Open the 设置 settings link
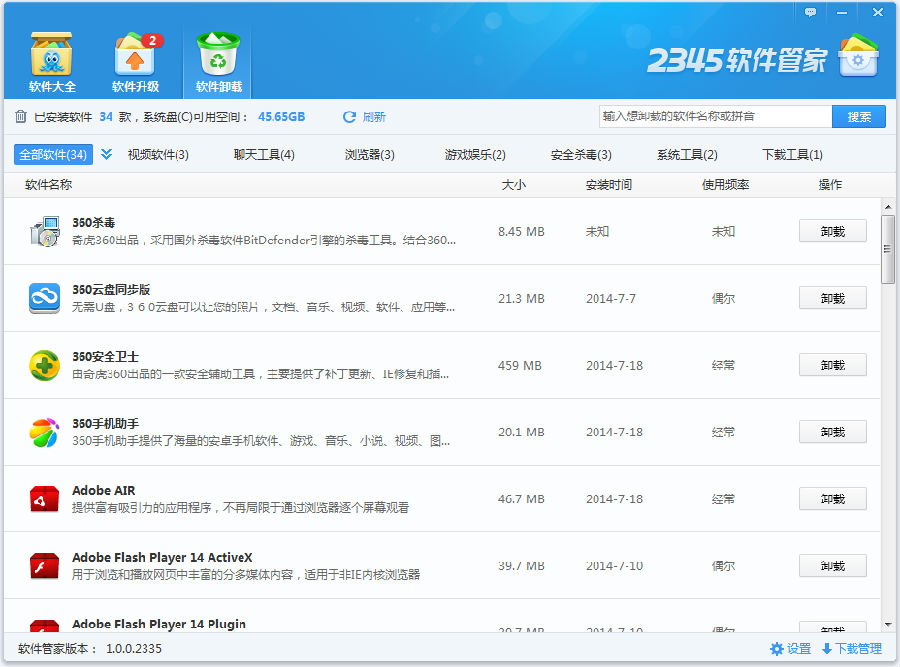The image size is (900, 667). point(799,649)
